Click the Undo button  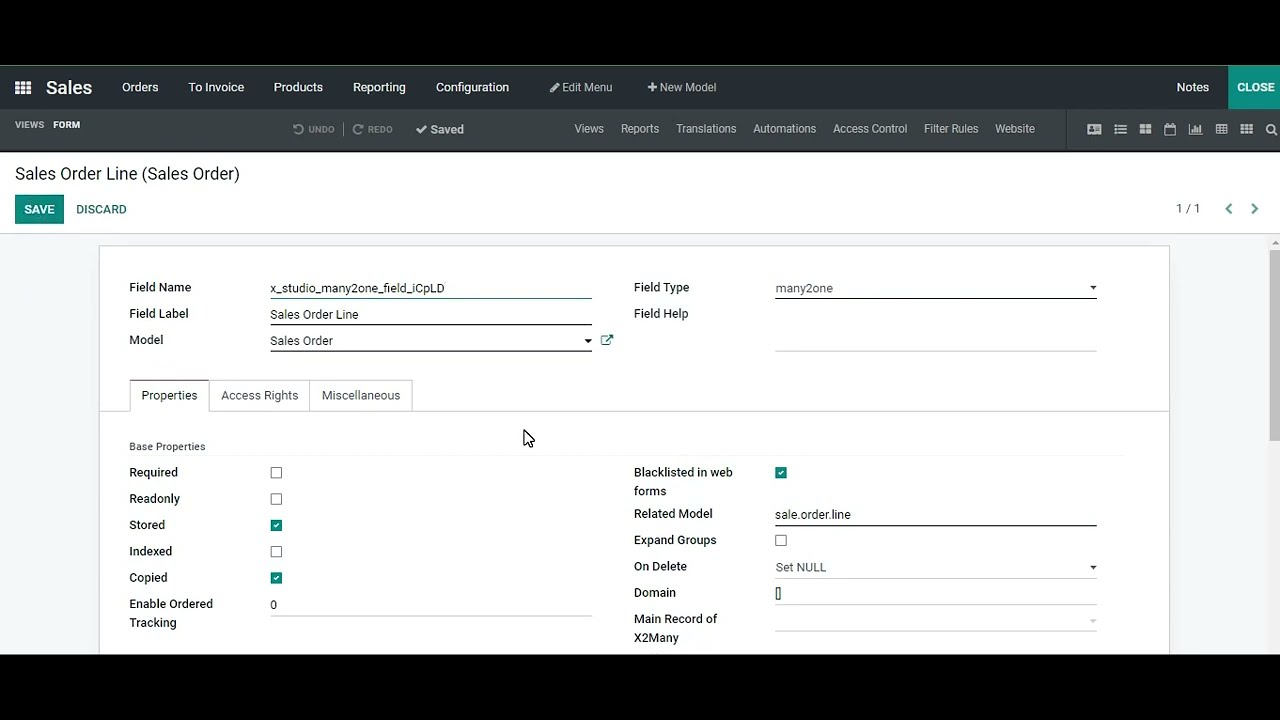pyautogui.click(x=314, y=129)
